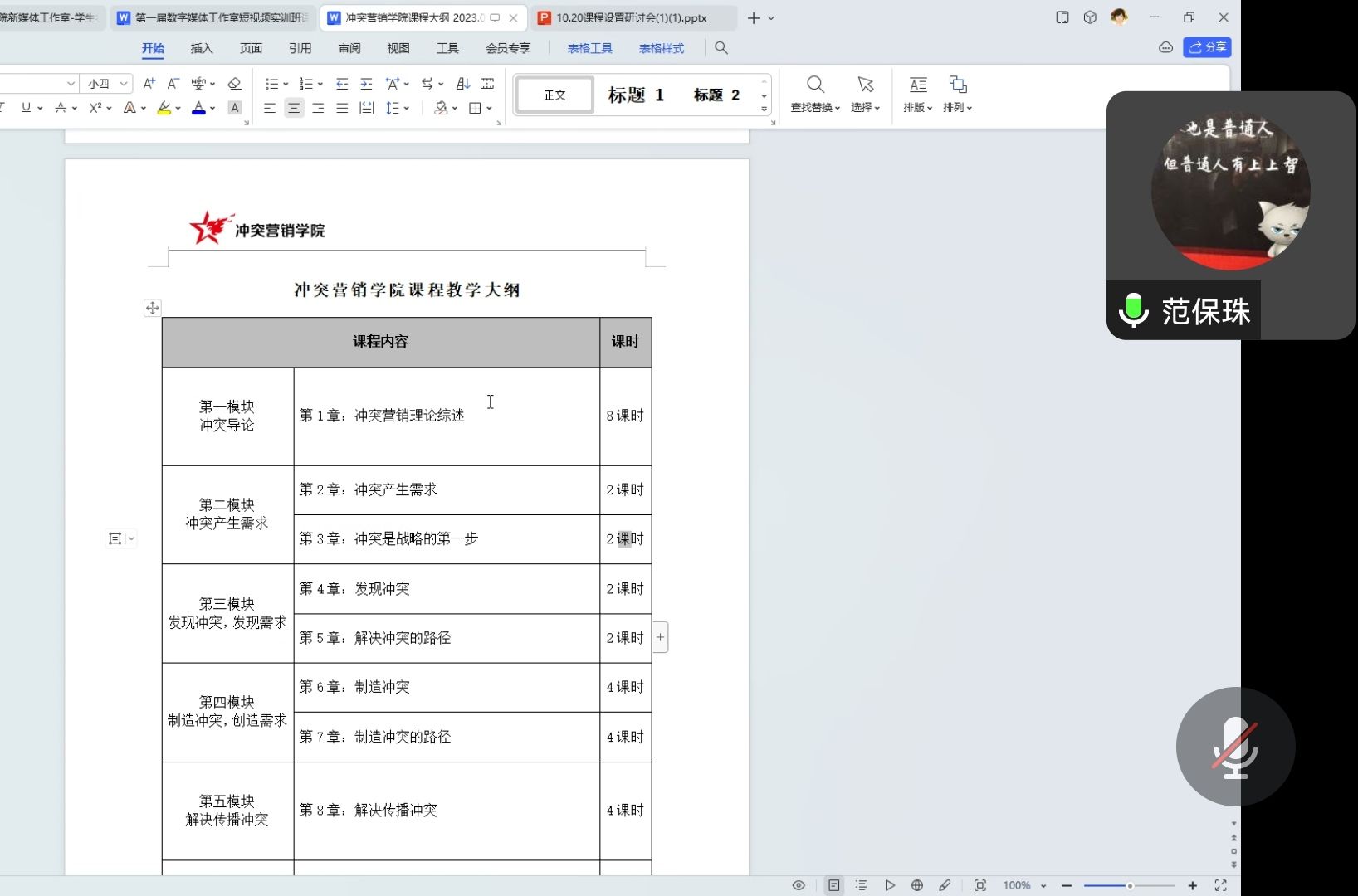This screenshot has height=896, width=1358.
Task: Open the font size dropdown showing 小四
Action: 110,84
